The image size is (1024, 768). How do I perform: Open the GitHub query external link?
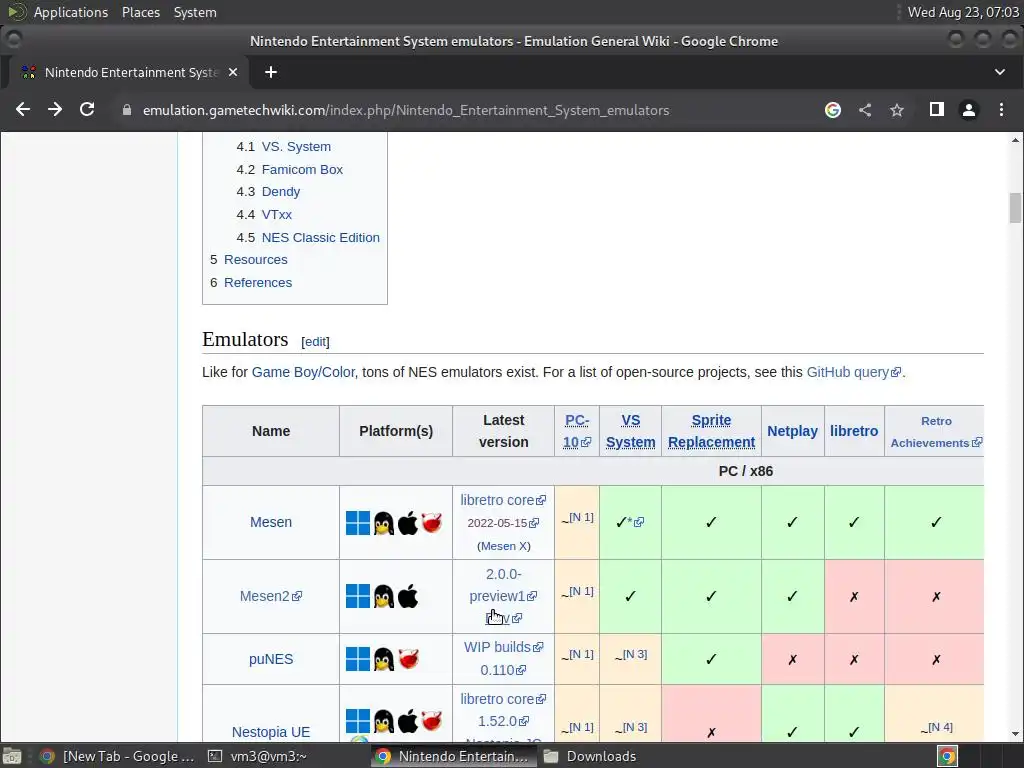click(x=854, y=372)
